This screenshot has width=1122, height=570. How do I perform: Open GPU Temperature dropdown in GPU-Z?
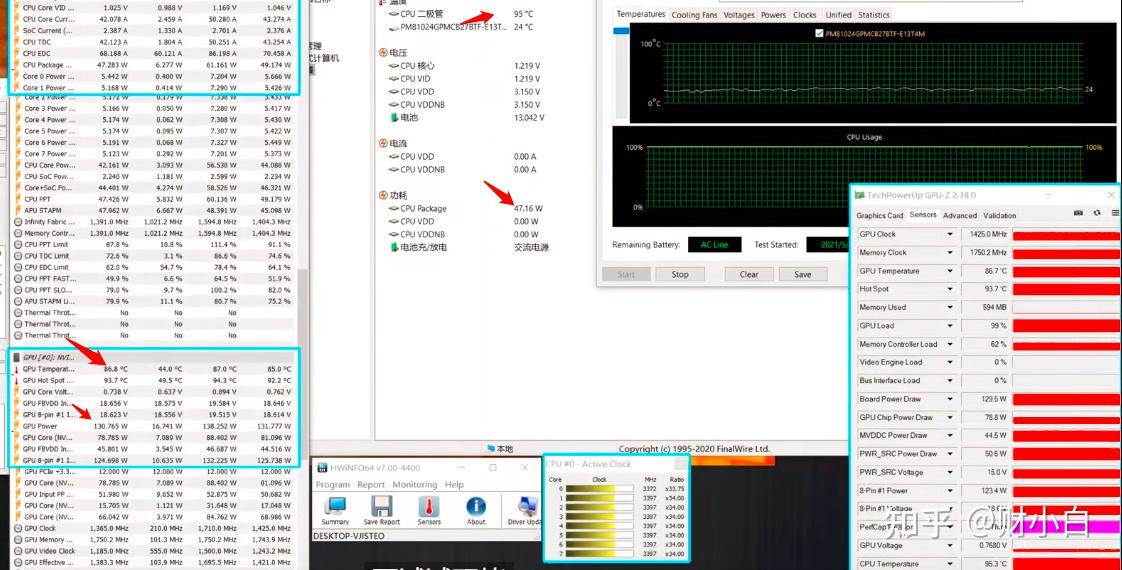pos(950,271)
